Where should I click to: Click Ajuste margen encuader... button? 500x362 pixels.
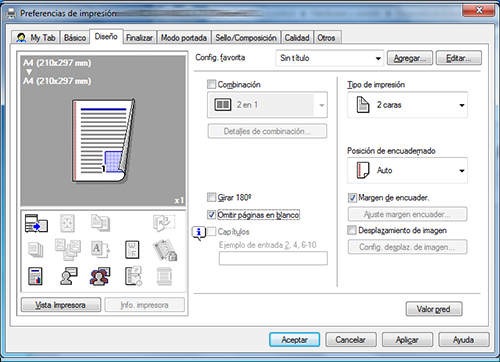point(407,214)
